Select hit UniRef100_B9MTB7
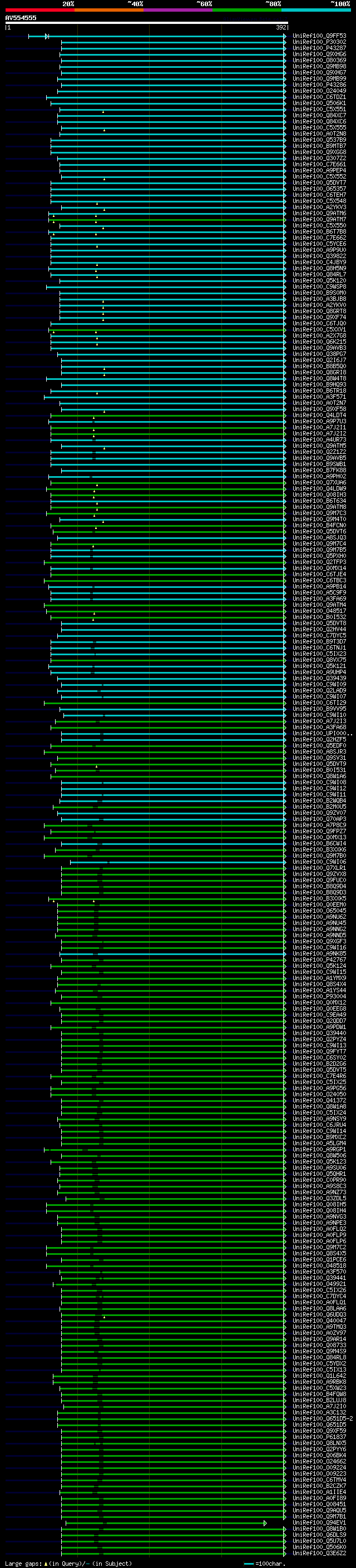The height and width of the screenshot is (1568, 356). click(x=319, y=146)
